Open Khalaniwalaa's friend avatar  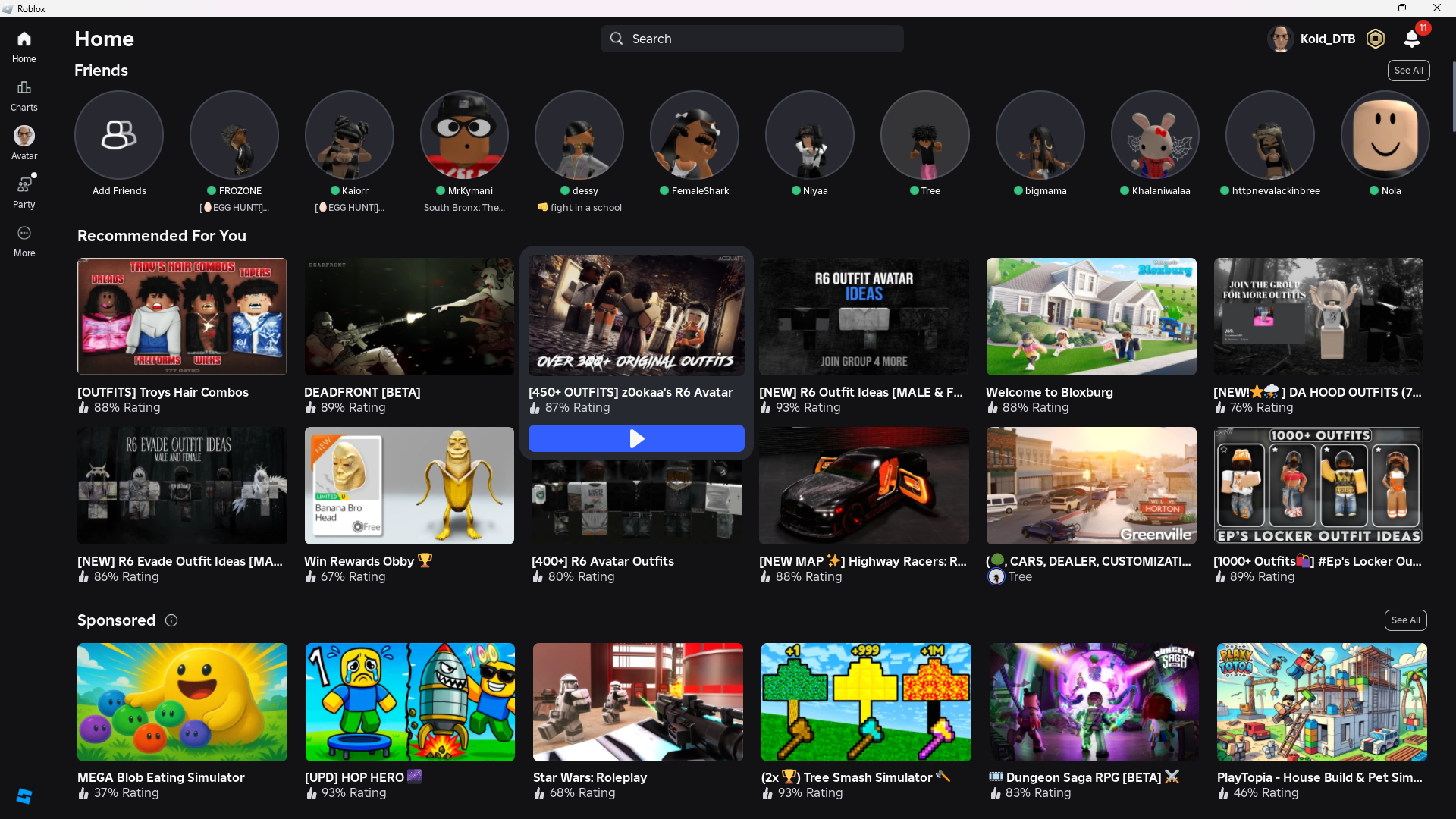pos(1155,135)
